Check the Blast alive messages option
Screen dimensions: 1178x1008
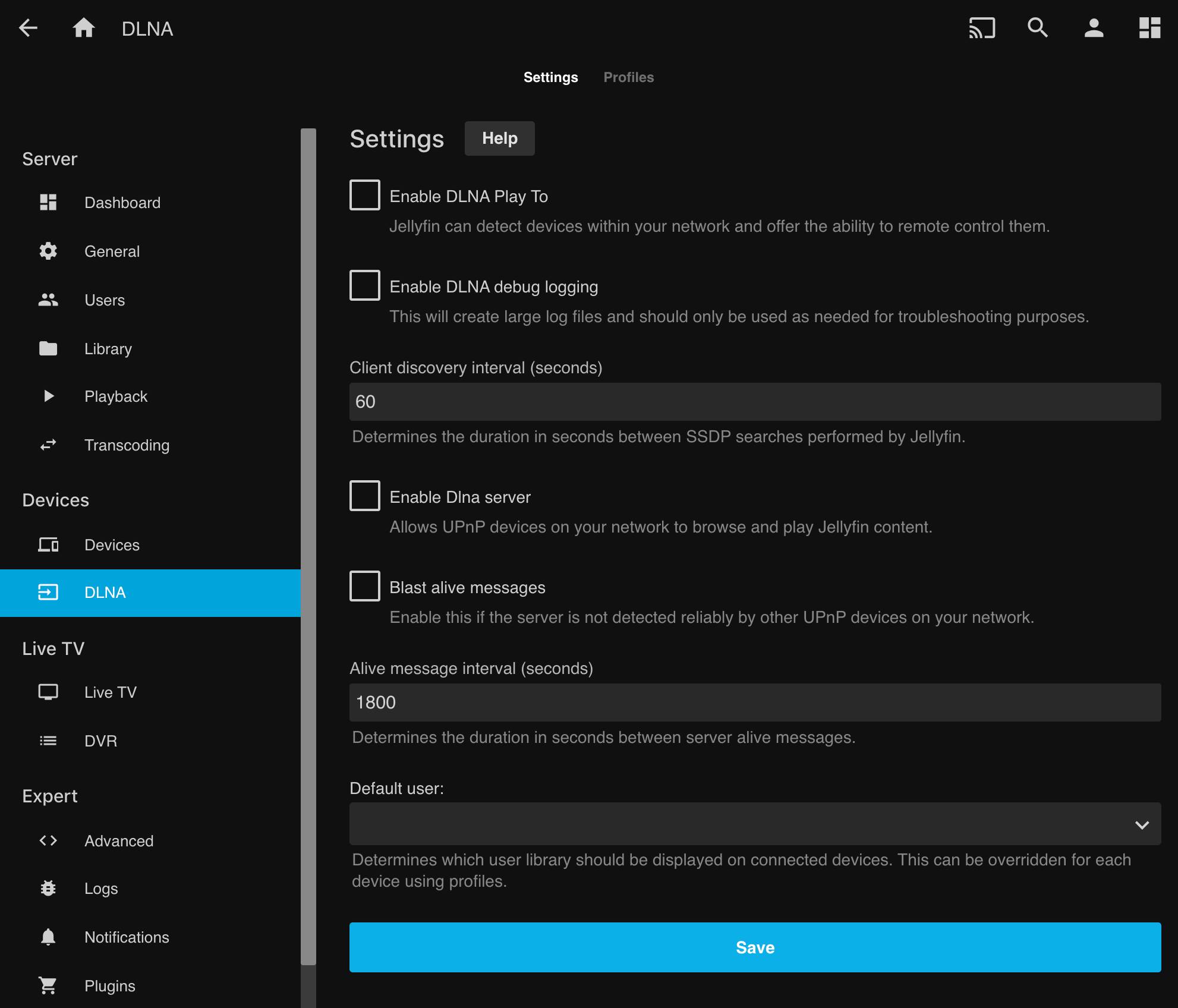point(364,587)
